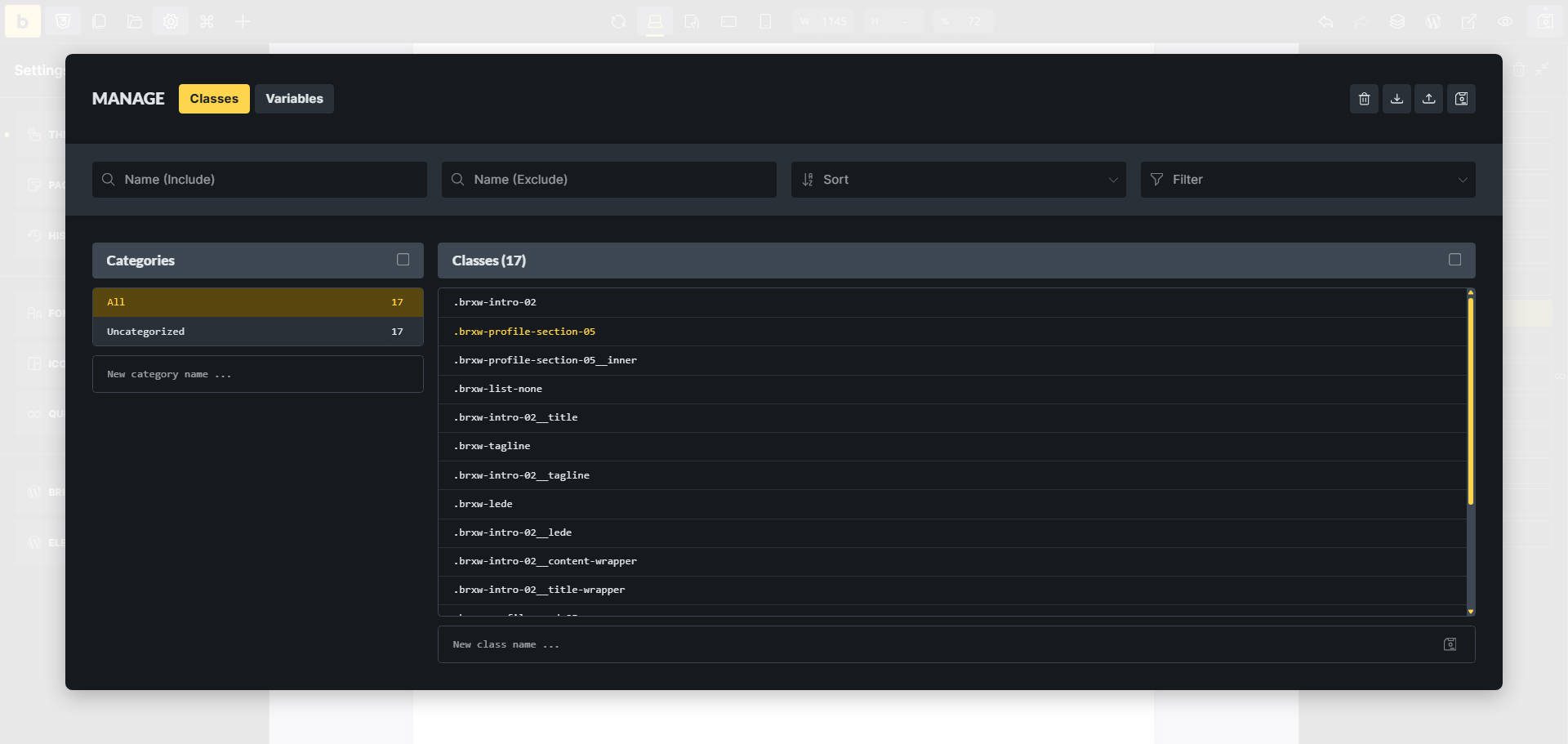Expand the Filter dropdown
1568x744 pixels.
click(1307, 180)
